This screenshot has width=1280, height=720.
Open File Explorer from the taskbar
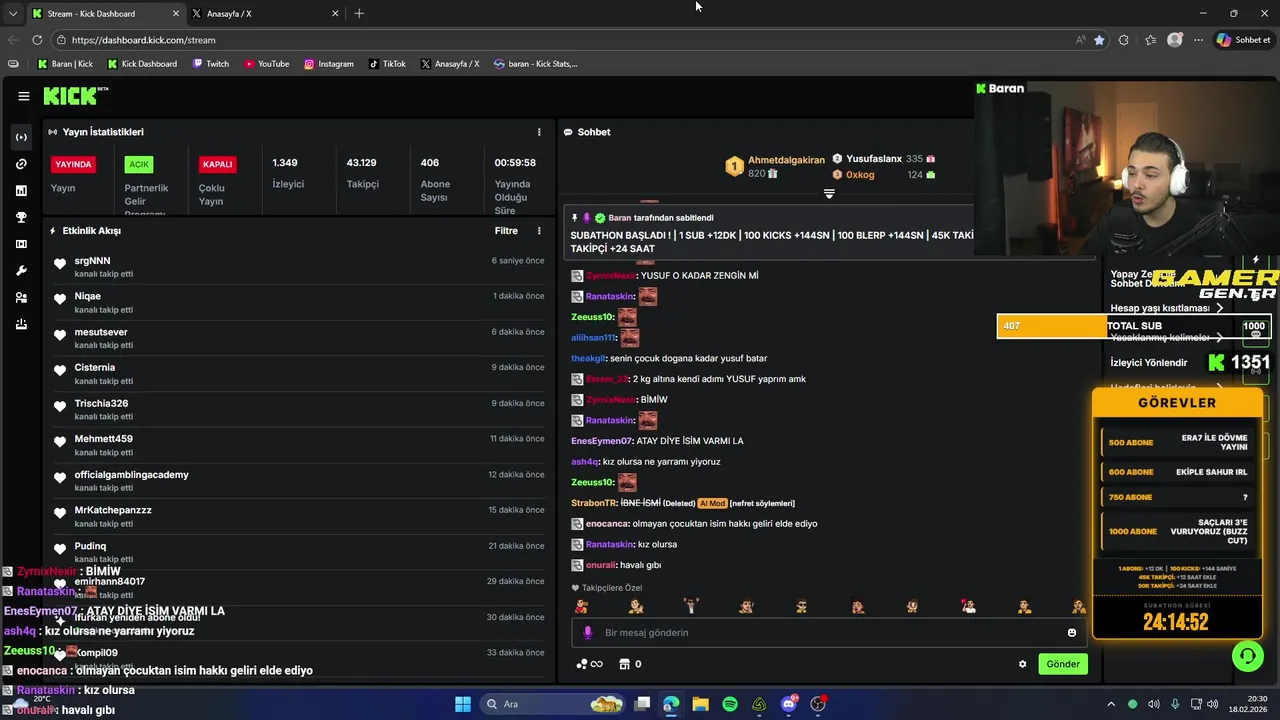click(700, 704)
